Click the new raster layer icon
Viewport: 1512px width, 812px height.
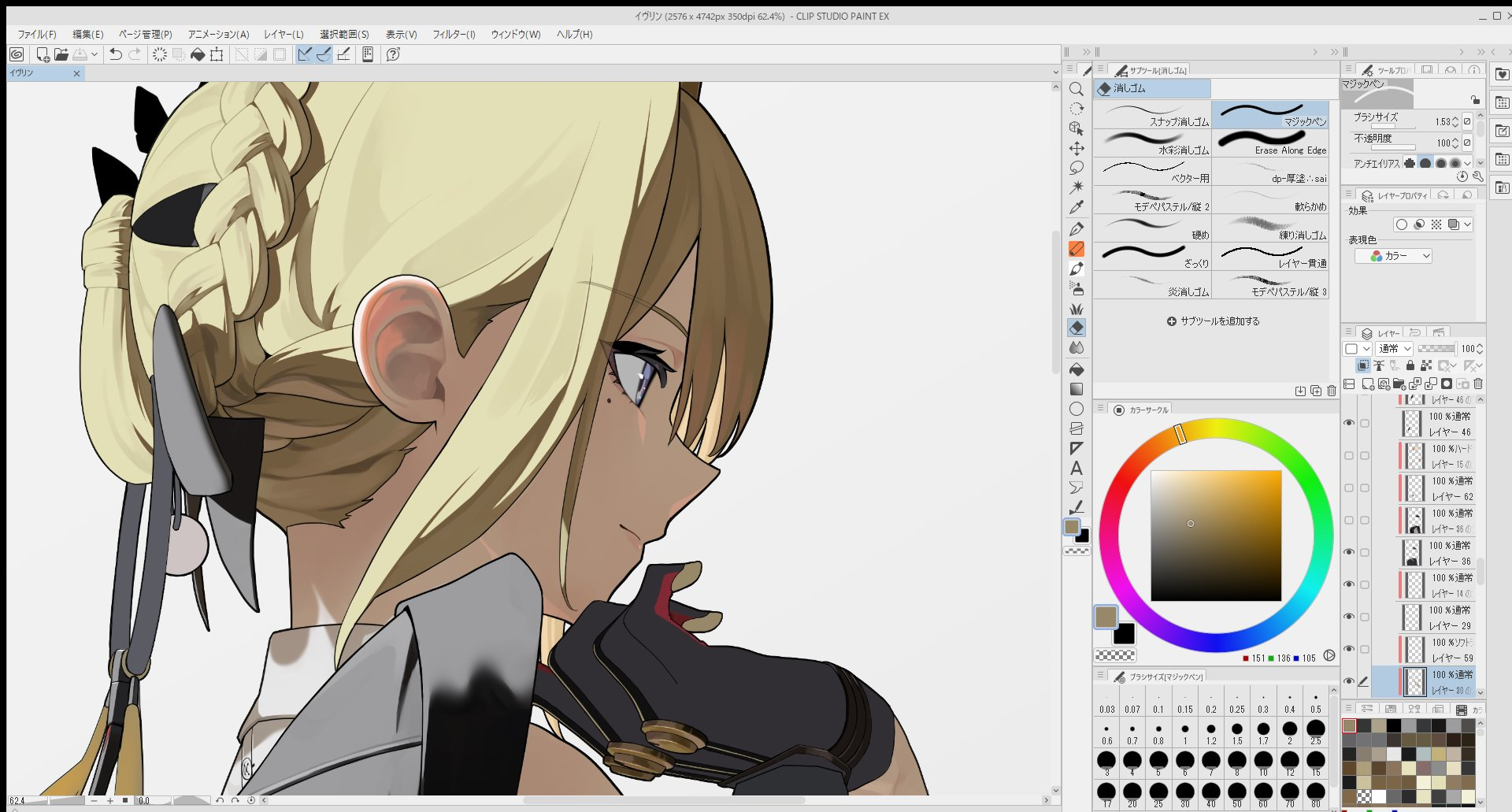click(1368, 384)
